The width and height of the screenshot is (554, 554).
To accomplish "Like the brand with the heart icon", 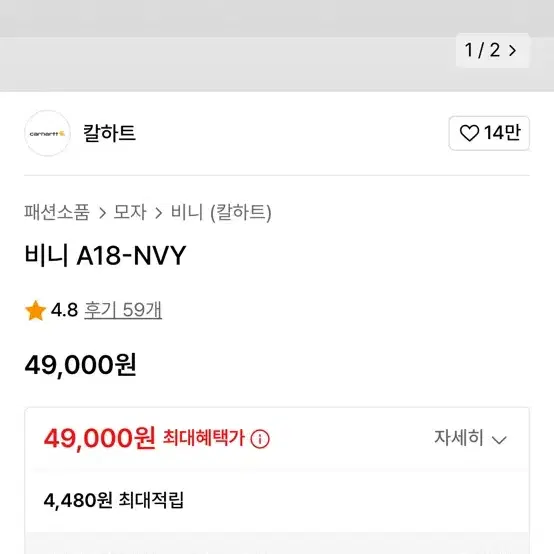I will (x=469, y=133).
